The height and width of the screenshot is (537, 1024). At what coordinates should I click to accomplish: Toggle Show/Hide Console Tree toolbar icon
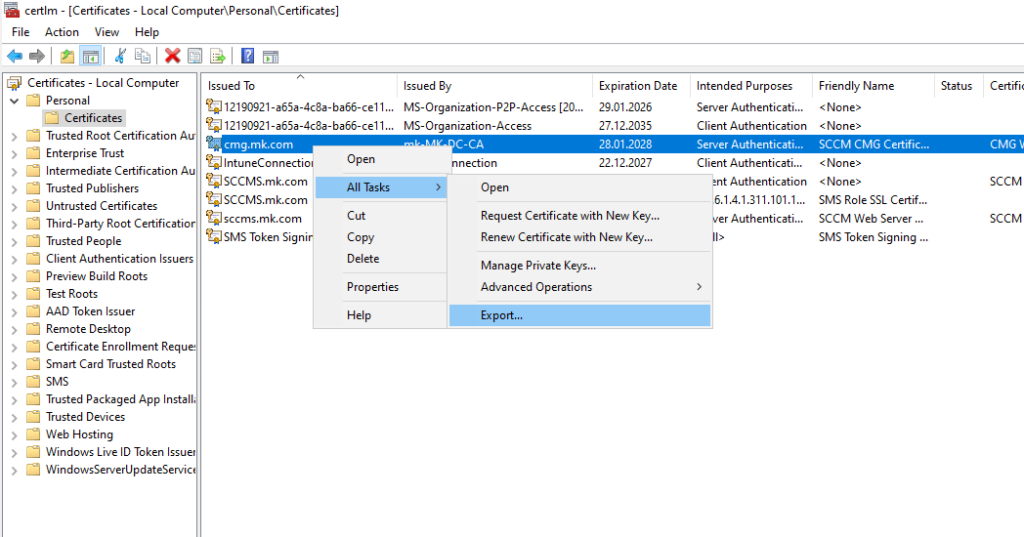(x=90, y=56)
